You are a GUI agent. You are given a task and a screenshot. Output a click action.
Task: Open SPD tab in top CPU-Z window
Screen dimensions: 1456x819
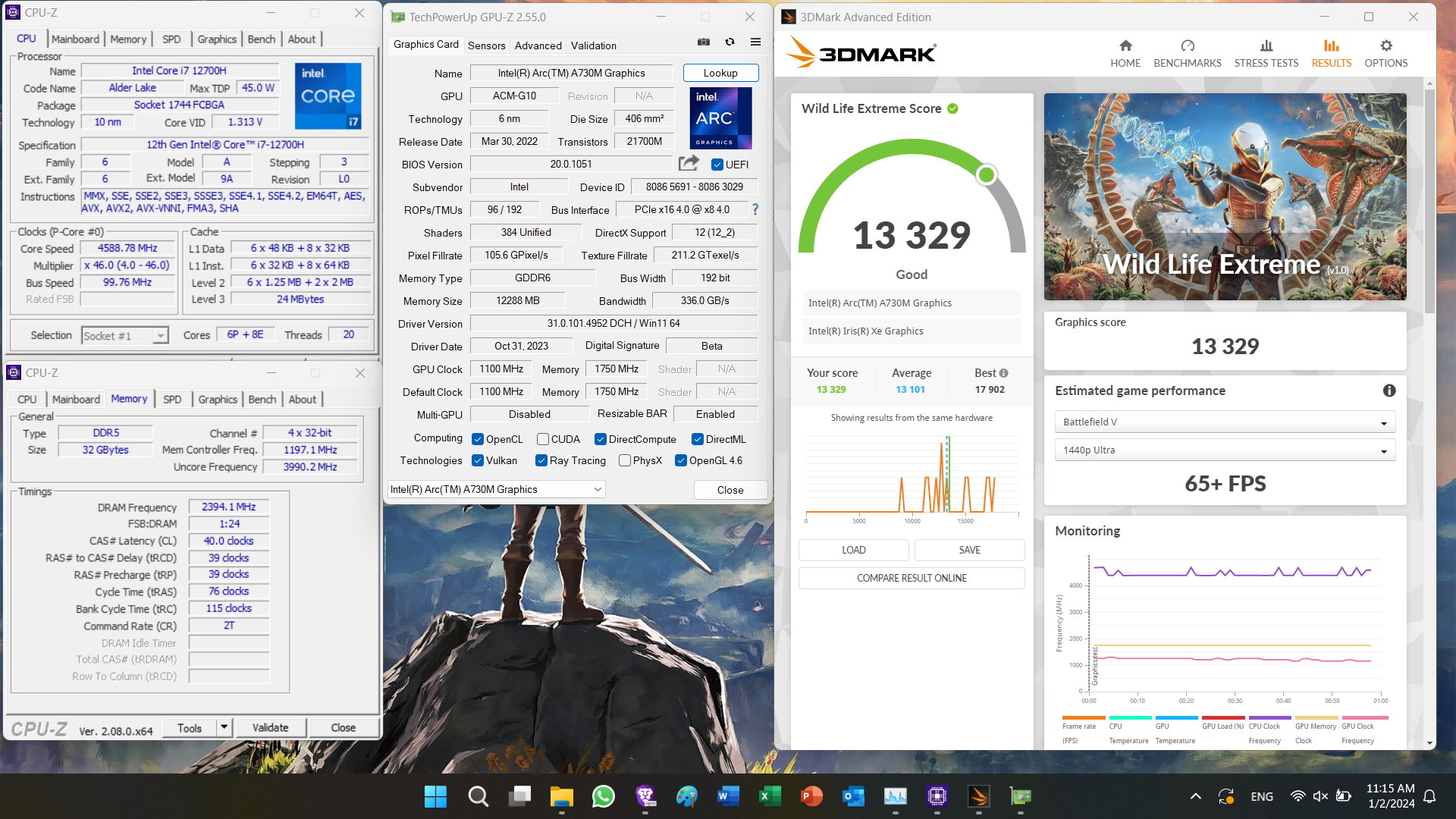coord(171,39)
